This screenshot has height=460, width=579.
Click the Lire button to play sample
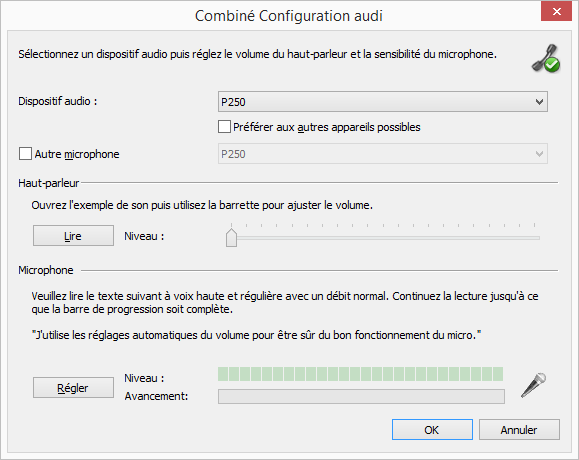click(73, 236)
